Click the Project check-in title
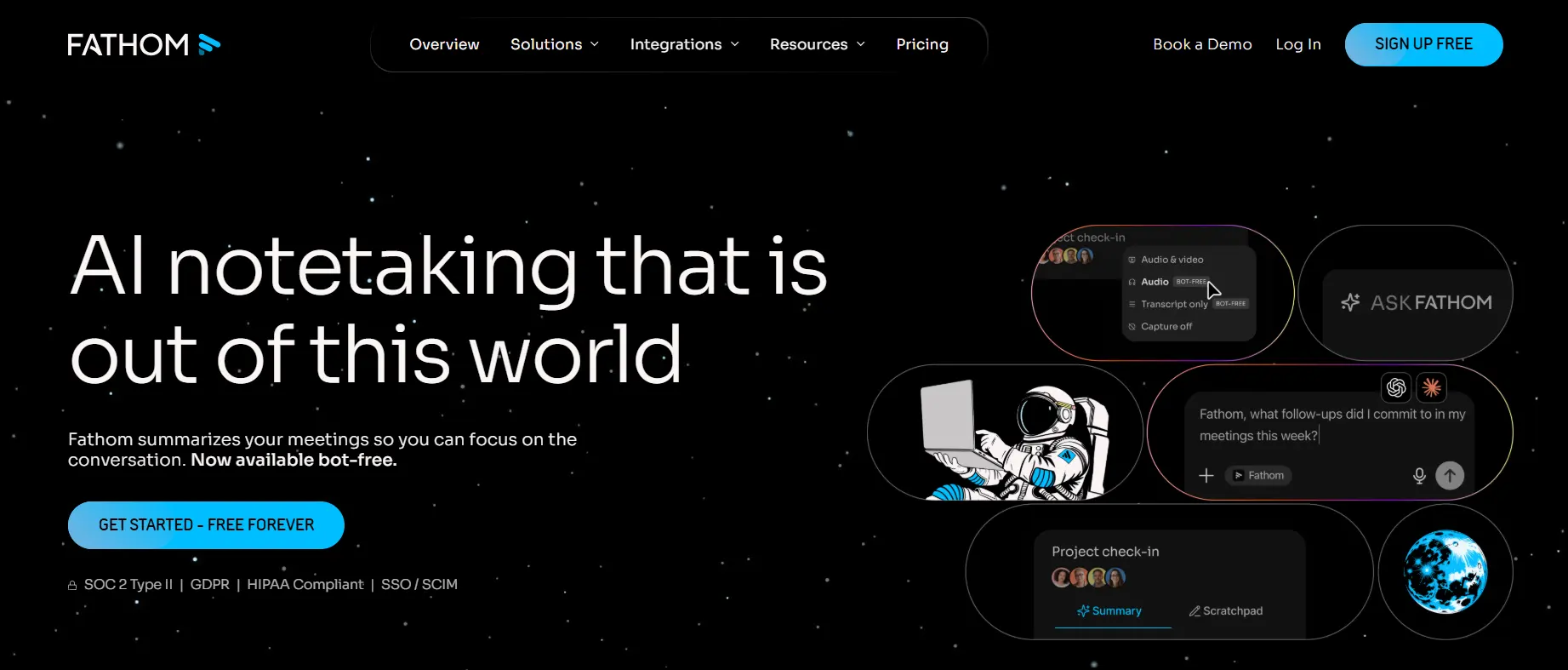 1105,552
